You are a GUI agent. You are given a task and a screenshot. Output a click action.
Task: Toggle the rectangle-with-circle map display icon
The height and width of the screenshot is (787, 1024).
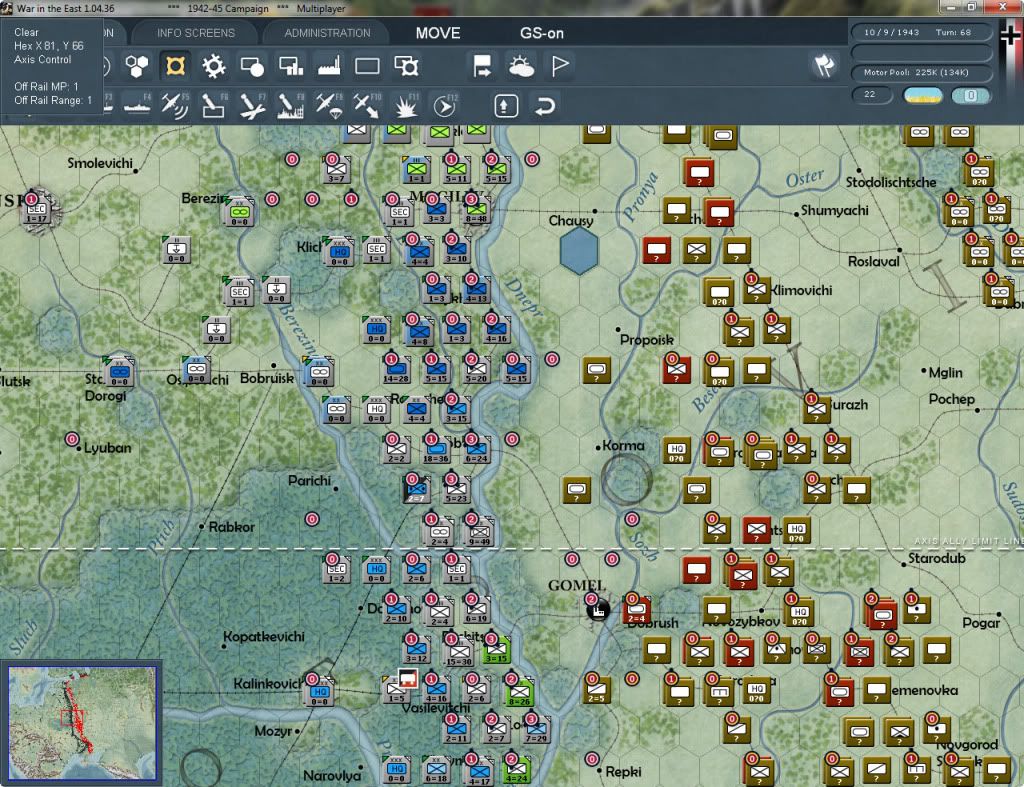[252, 66]
